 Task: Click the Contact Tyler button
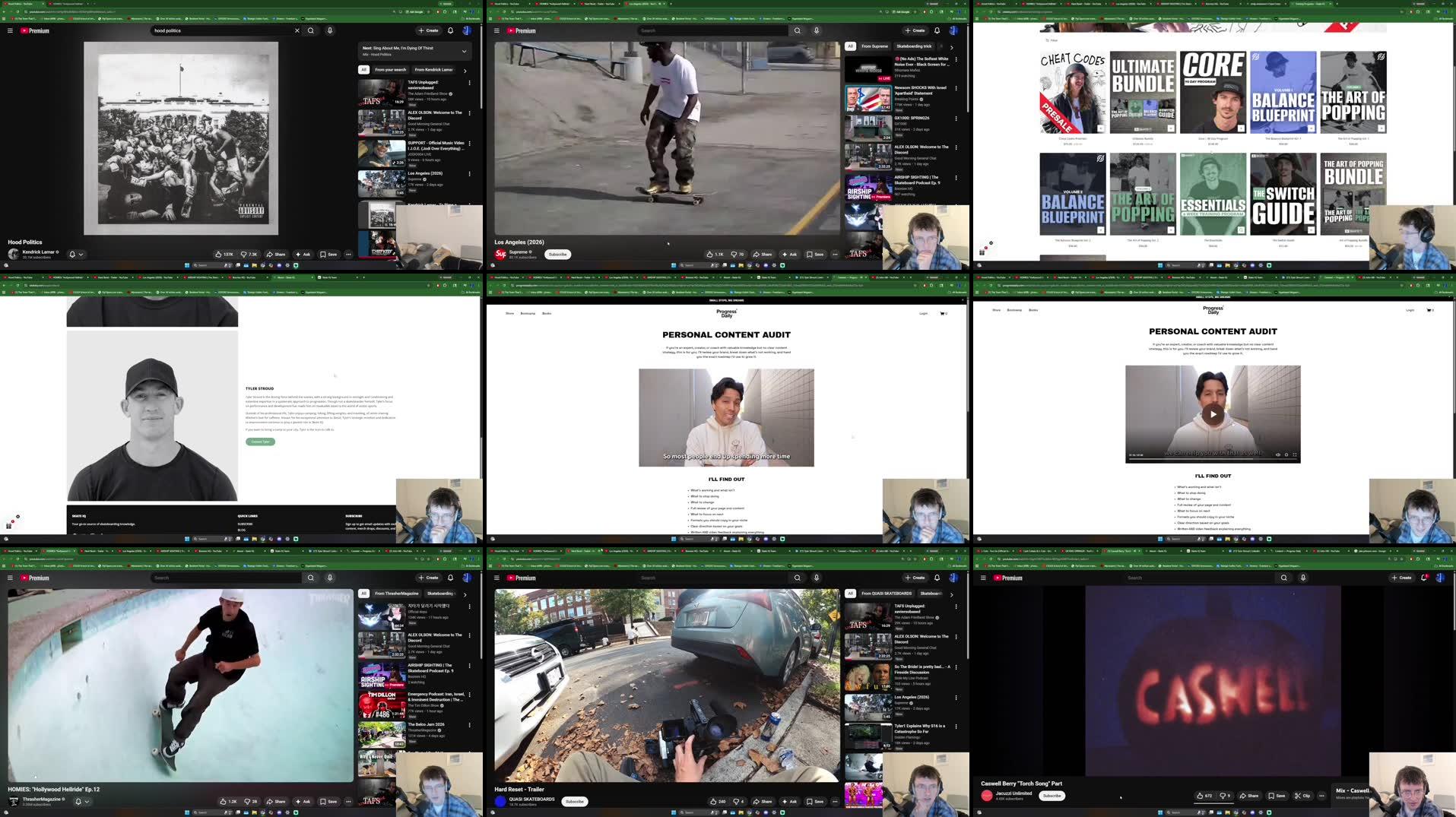click(260, 442)
